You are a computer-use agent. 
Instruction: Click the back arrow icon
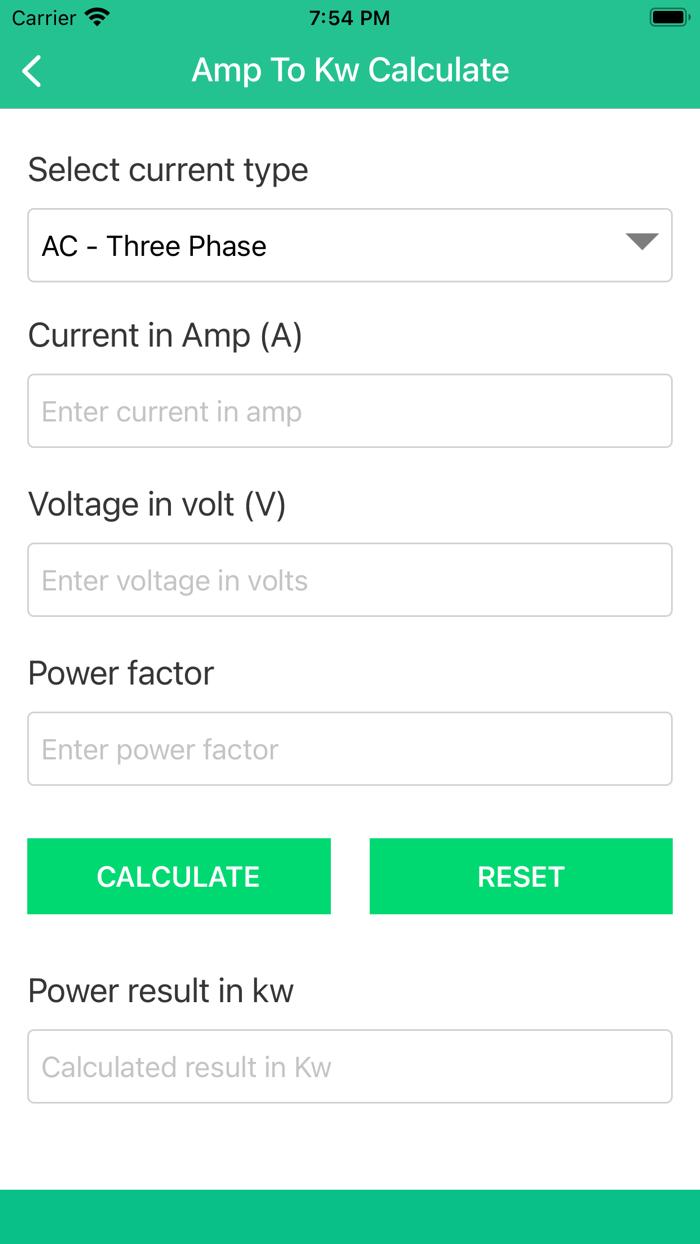[x=30, y=71]
